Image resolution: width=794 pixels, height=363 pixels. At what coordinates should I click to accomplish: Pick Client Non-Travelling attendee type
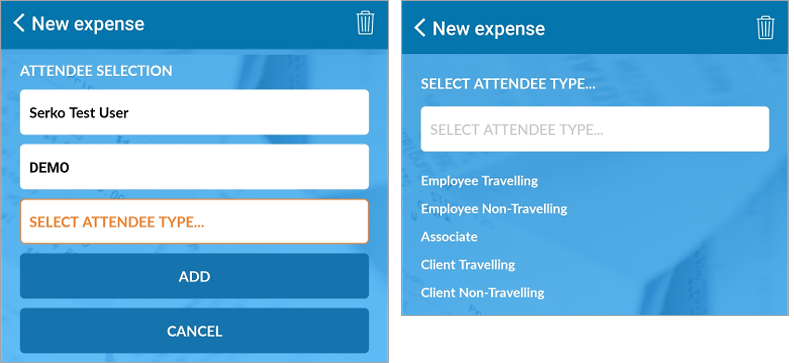483,293
